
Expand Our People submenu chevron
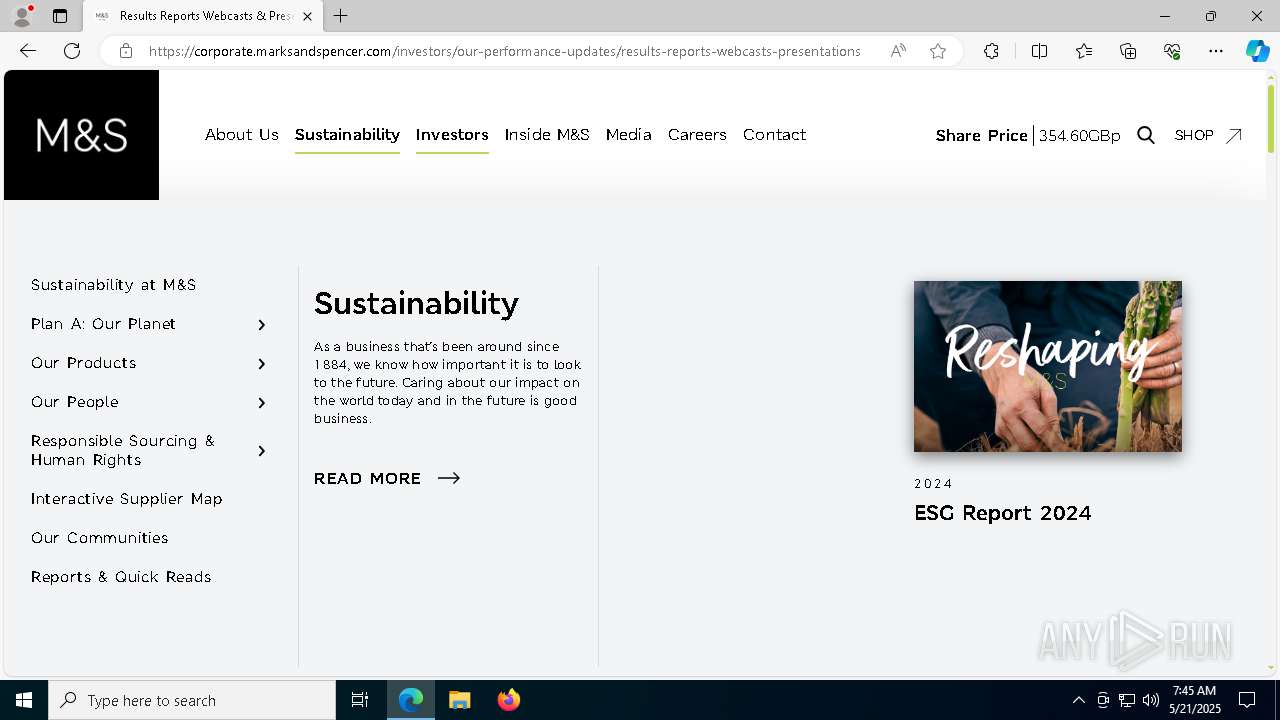point(262,403)
